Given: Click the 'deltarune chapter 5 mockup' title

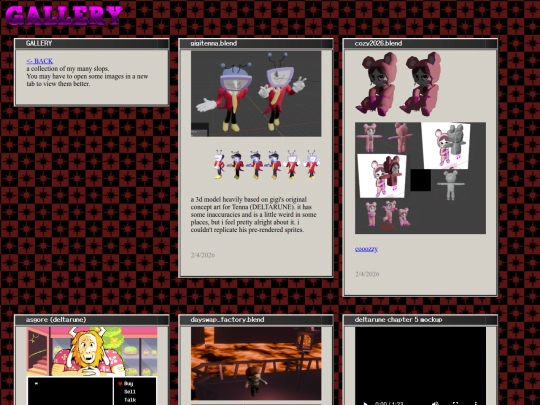Looking at the screenshot, I should click(398, 320).
